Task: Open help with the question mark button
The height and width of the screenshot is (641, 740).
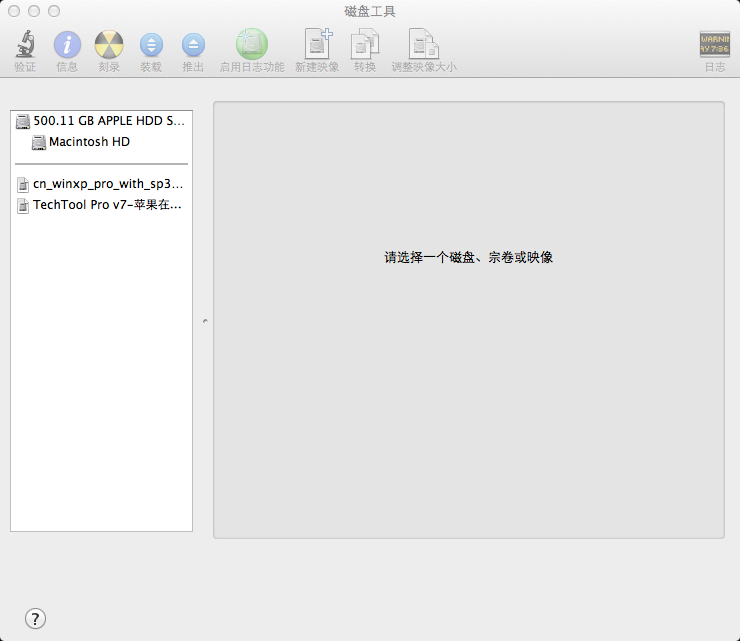Action: [35, 618]
